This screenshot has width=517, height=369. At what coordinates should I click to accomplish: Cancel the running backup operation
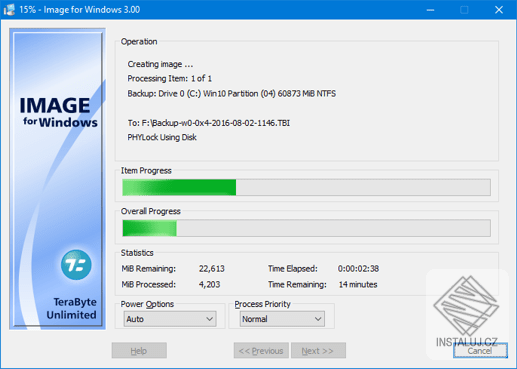coord(480,351)
